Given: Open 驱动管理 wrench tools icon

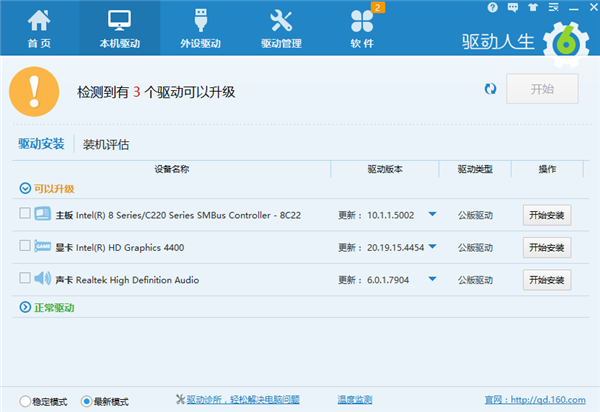Looking at the screenshot, I should pyautogui.click(x=281, y=29).
